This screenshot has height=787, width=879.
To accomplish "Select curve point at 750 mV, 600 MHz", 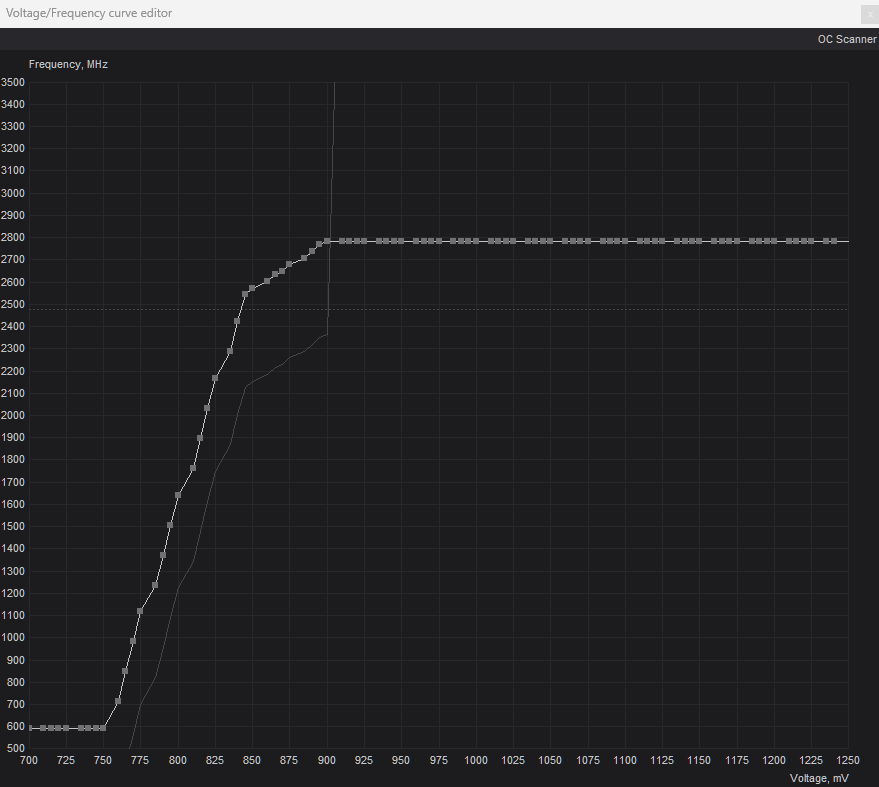I will [x=103, y=728].
